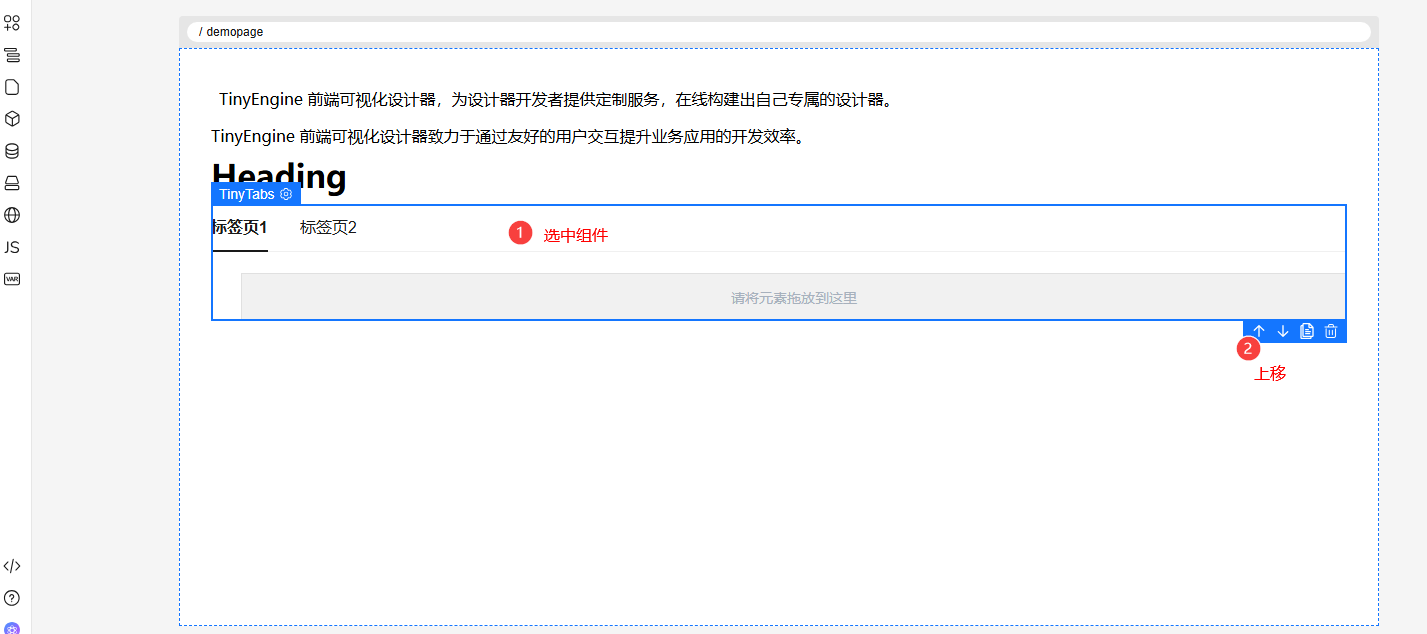The image size is (1427, 634).
Task: Open the internationalization globe icon
Action: point(12,215)
